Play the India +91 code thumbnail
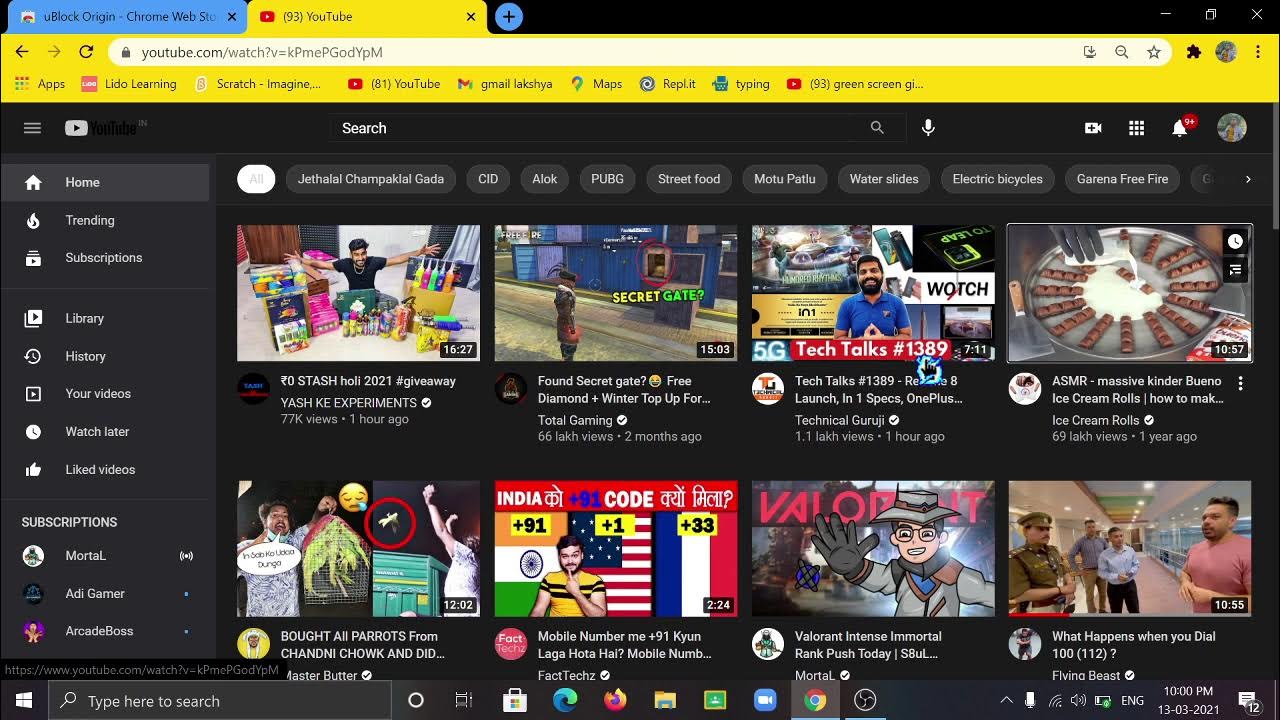The height and width of the screenshot is (720, 1280). (x=616, y=548)
